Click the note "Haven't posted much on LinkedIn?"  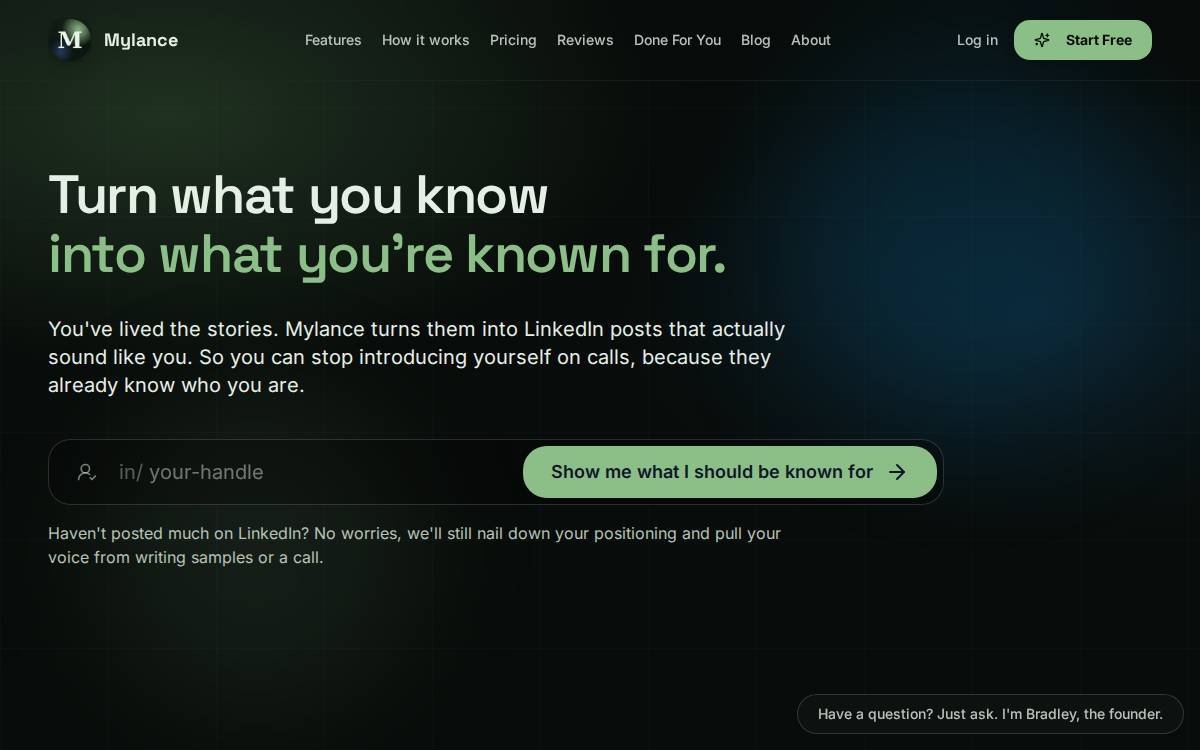tap(415, 545)
